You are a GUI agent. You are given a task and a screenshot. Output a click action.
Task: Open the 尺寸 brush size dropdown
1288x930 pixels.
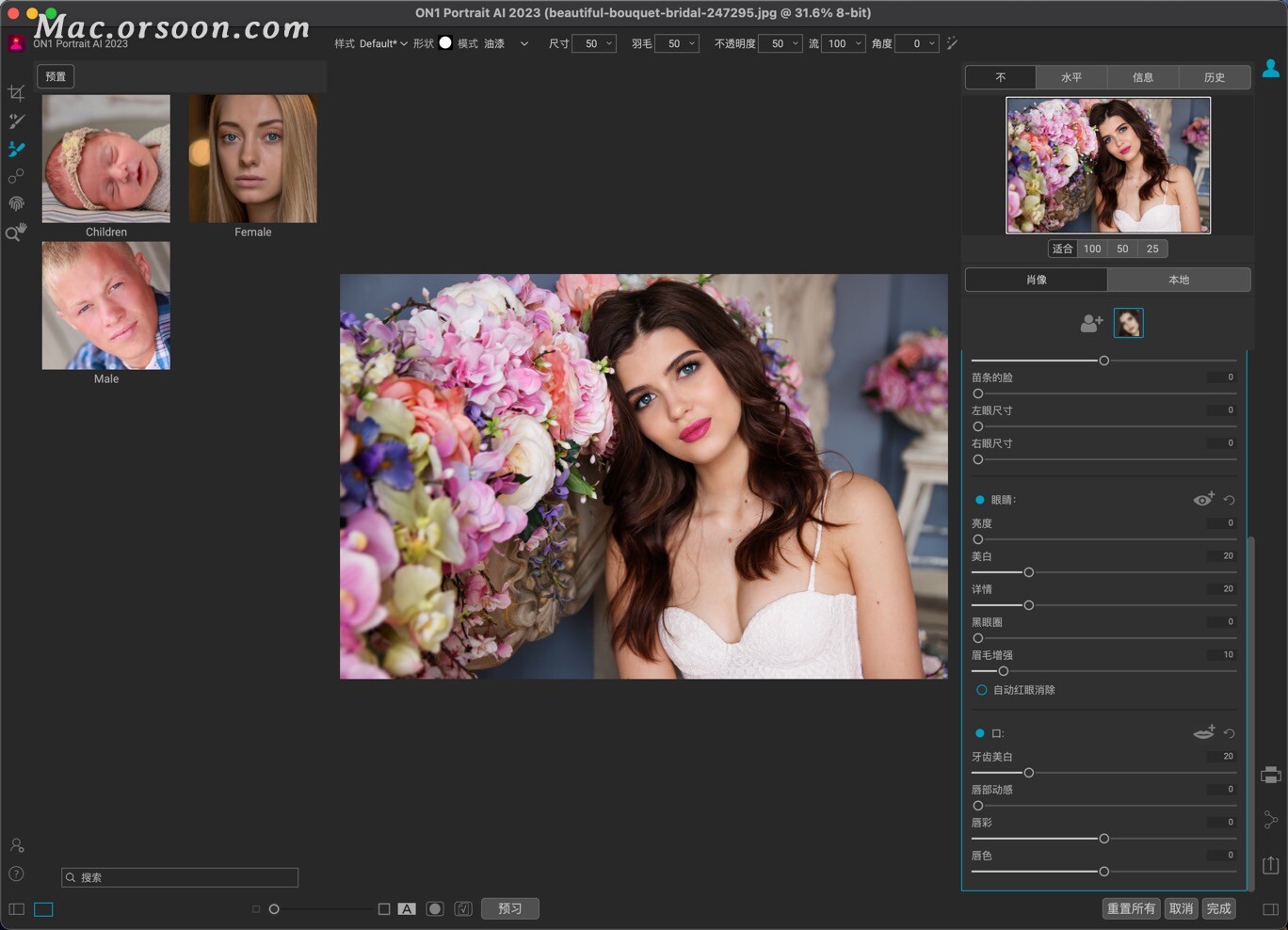594,43
